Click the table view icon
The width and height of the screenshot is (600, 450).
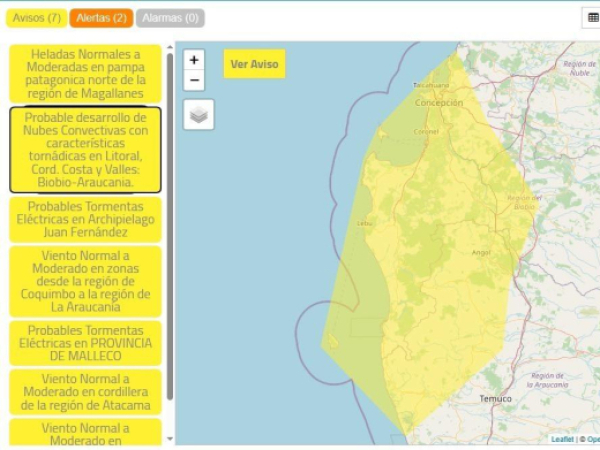tap(592, 17)
